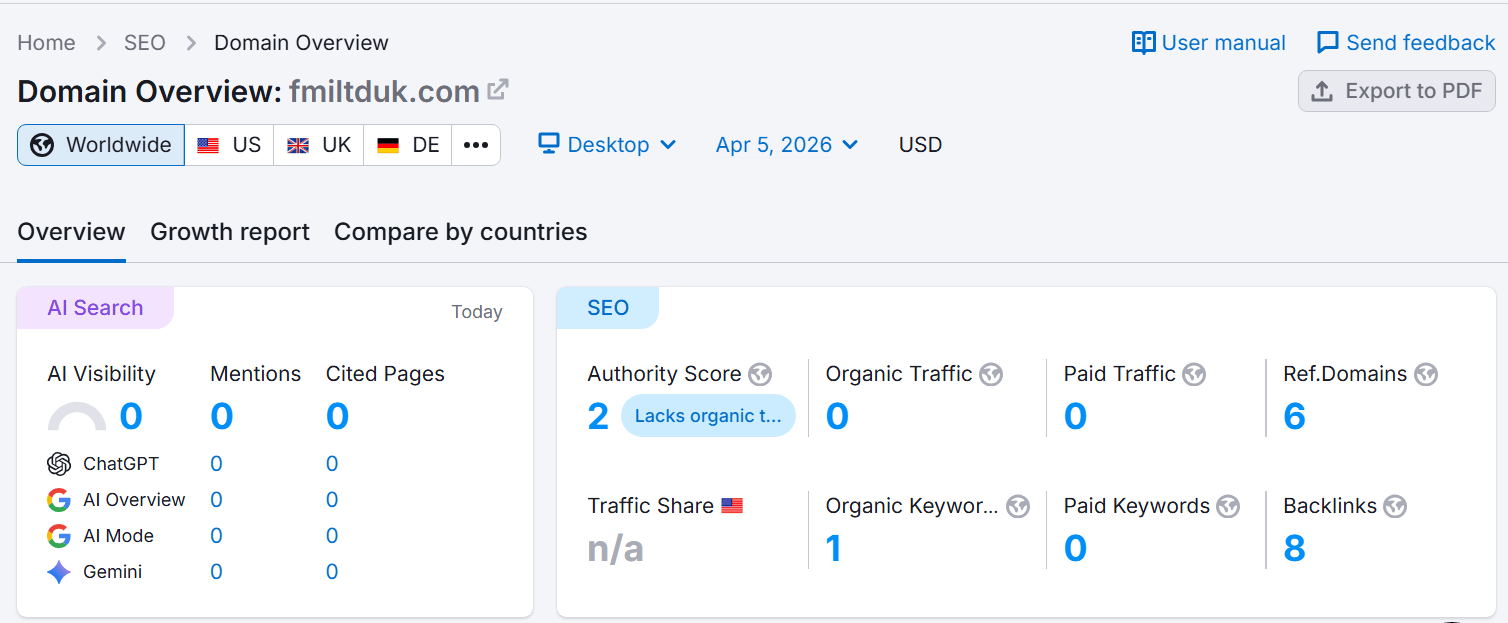Viewport: 1508px width, 623px height.
Task: Click AI Overview mentions value 0
Action: coord(216,500)
